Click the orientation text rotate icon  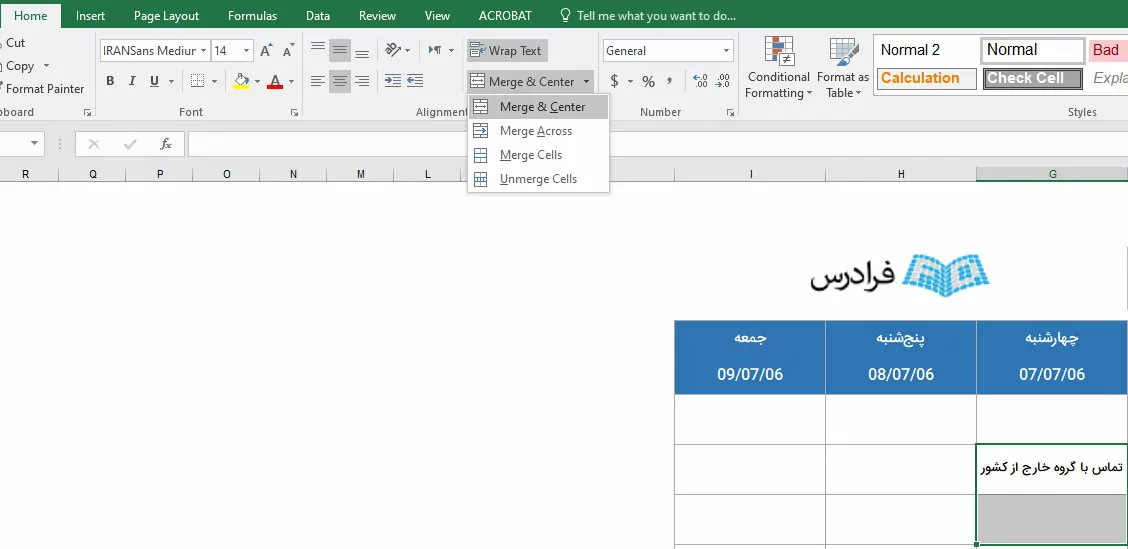(x=393, y=50)
